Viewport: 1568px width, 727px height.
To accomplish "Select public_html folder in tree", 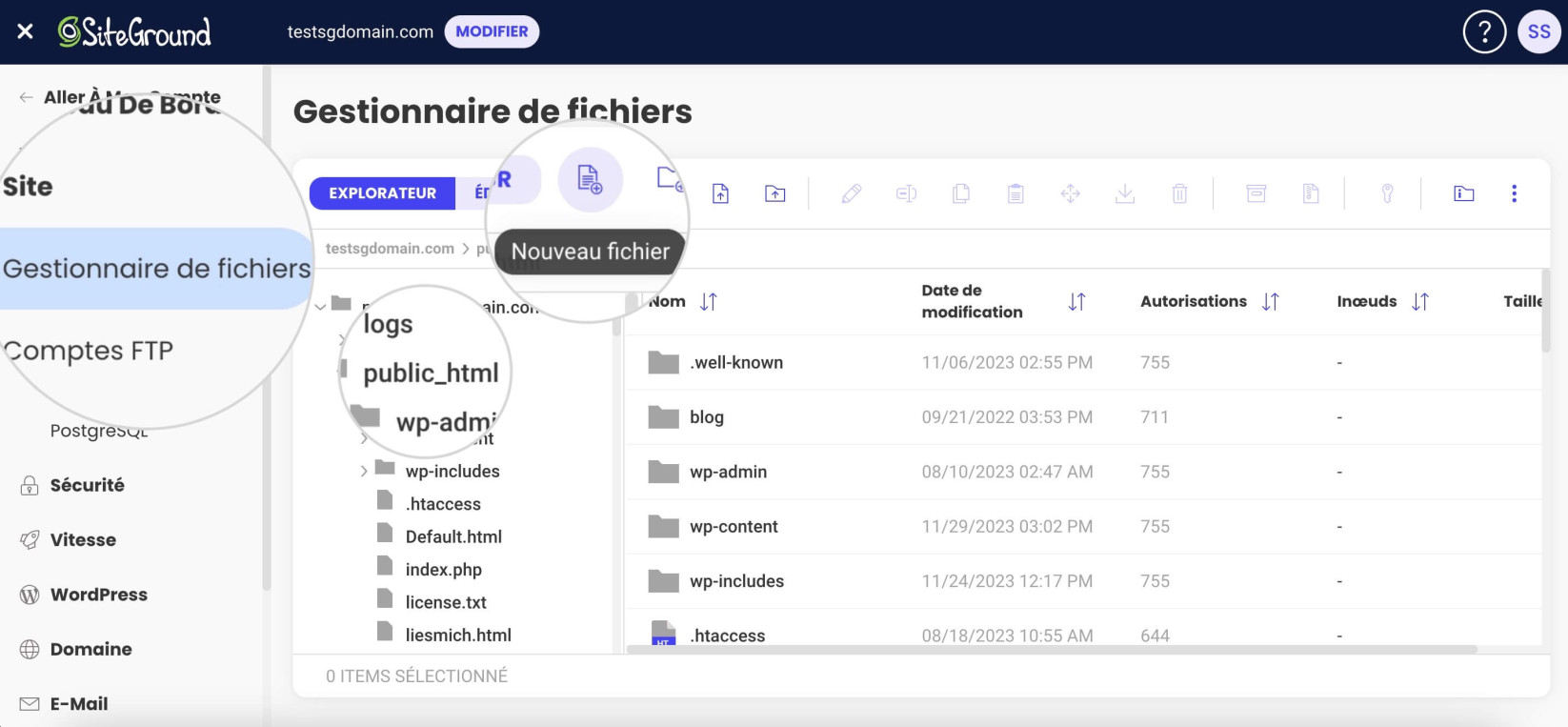I will click(x=431, y=373).
